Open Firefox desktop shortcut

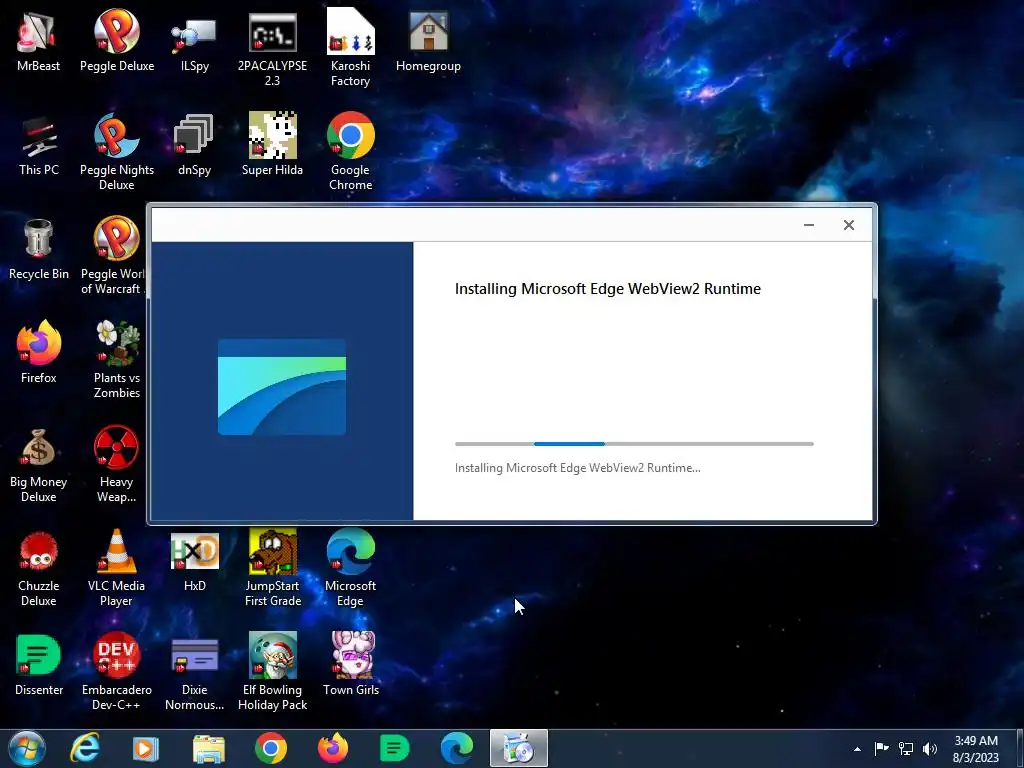pos(39,352)
